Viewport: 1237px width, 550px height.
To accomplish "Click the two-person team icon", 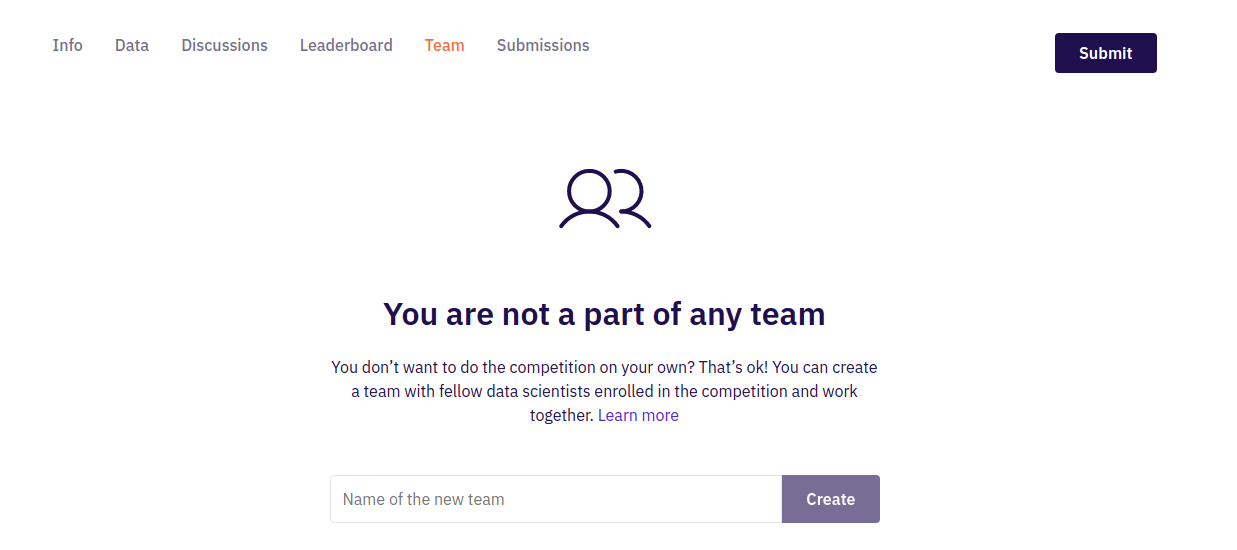I will point(605,199).
